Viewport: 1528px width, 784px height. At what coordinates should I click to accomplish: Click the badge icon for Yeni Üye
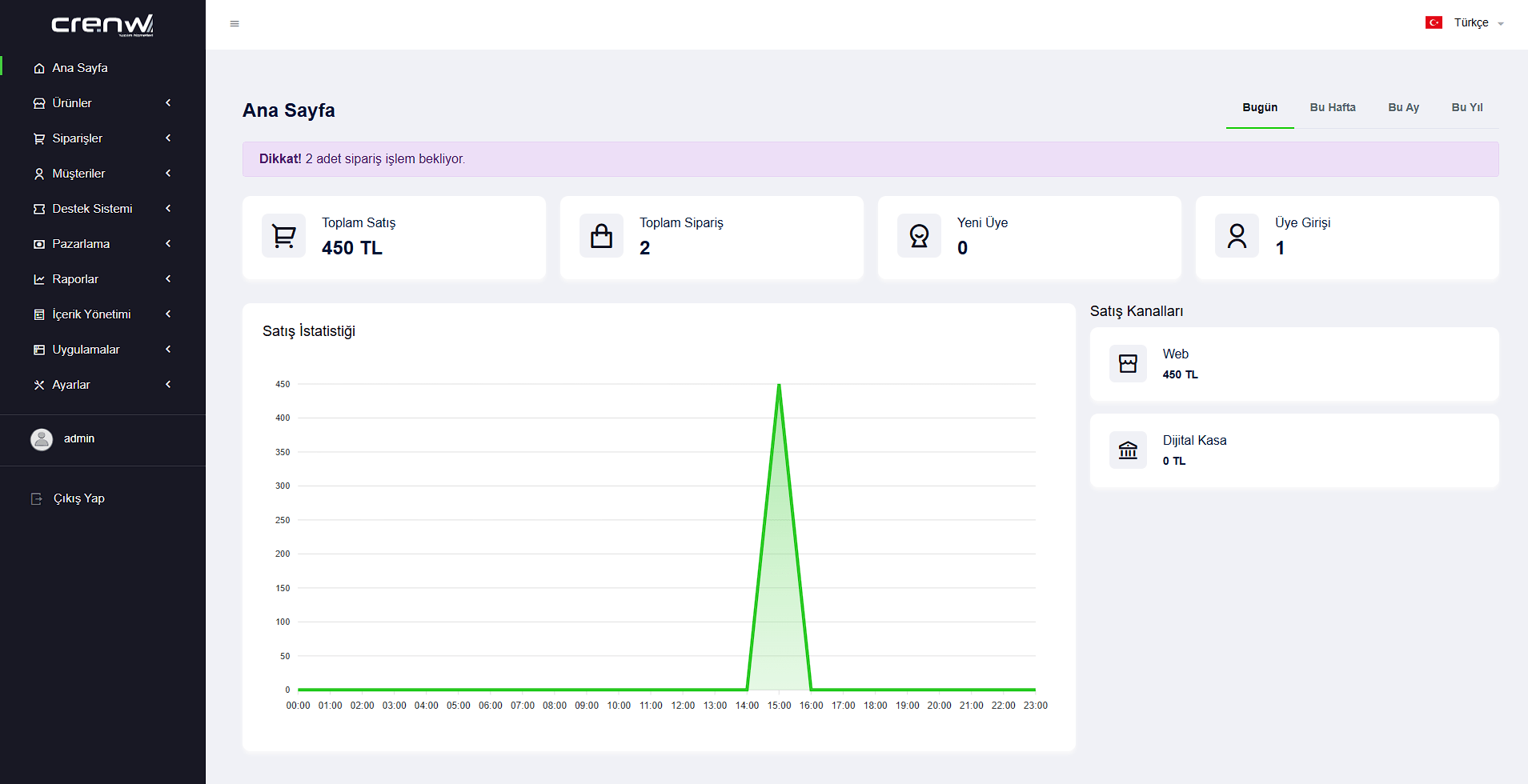pos(919,236)
